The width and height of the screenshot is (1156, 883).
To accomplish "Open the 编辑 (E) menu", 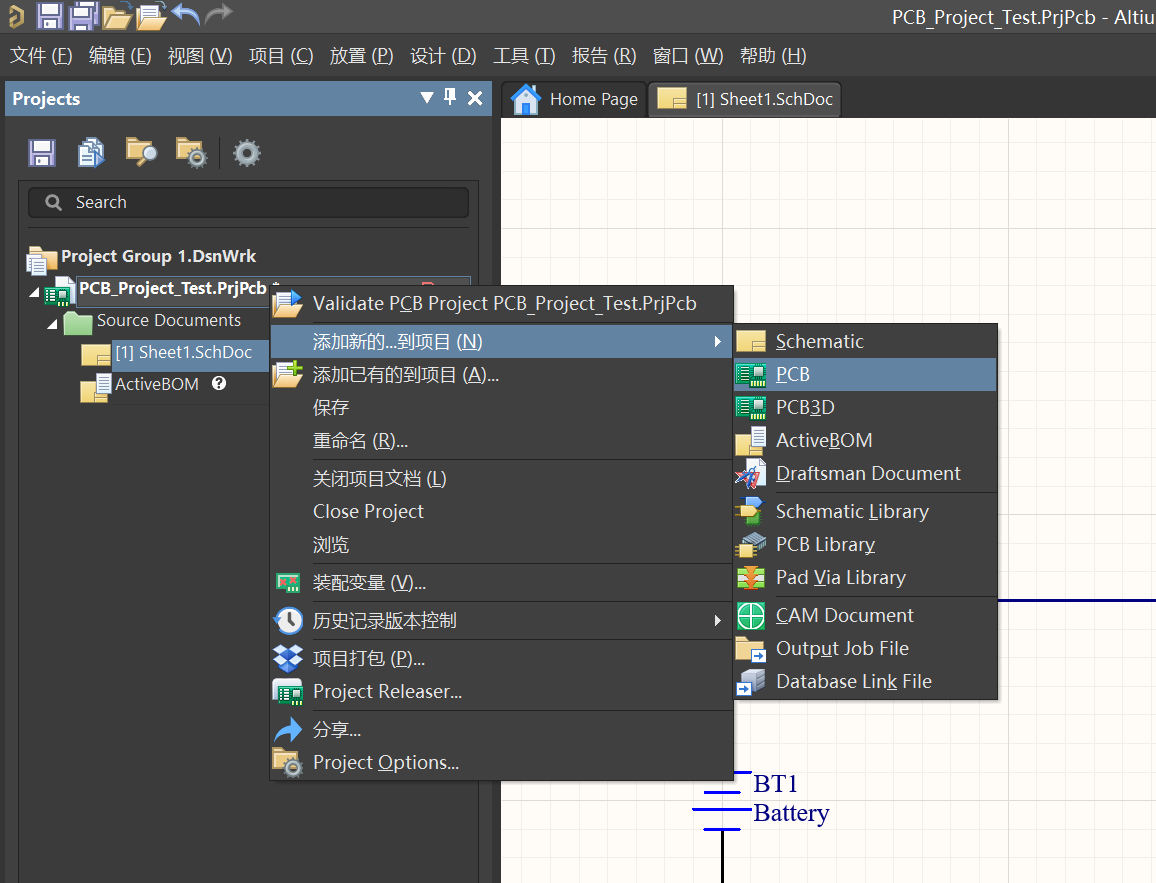I will tap(119, 56).
